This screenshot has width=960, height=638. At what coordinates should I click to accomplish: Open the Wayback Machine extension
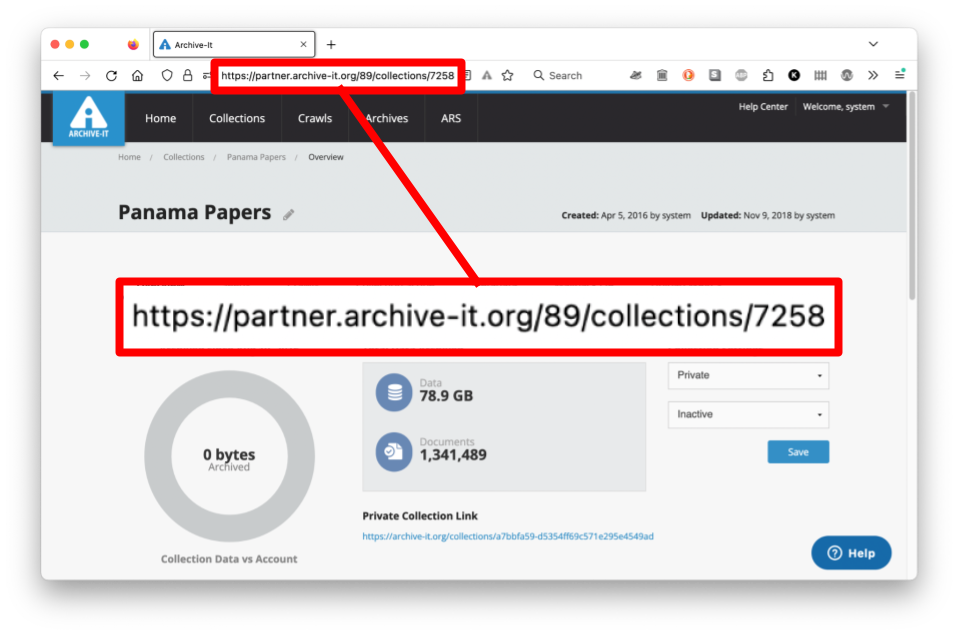pyautogui.click(x=663, y=75)
